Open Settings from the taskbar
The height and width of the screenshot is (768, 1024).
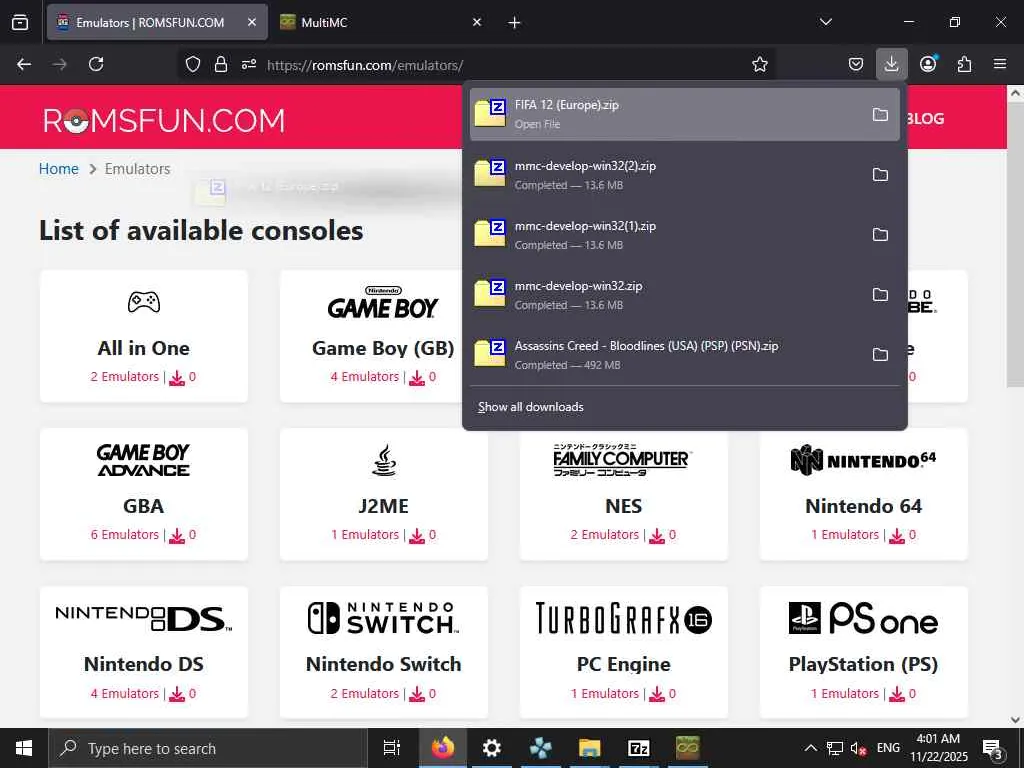click(491, 748)
